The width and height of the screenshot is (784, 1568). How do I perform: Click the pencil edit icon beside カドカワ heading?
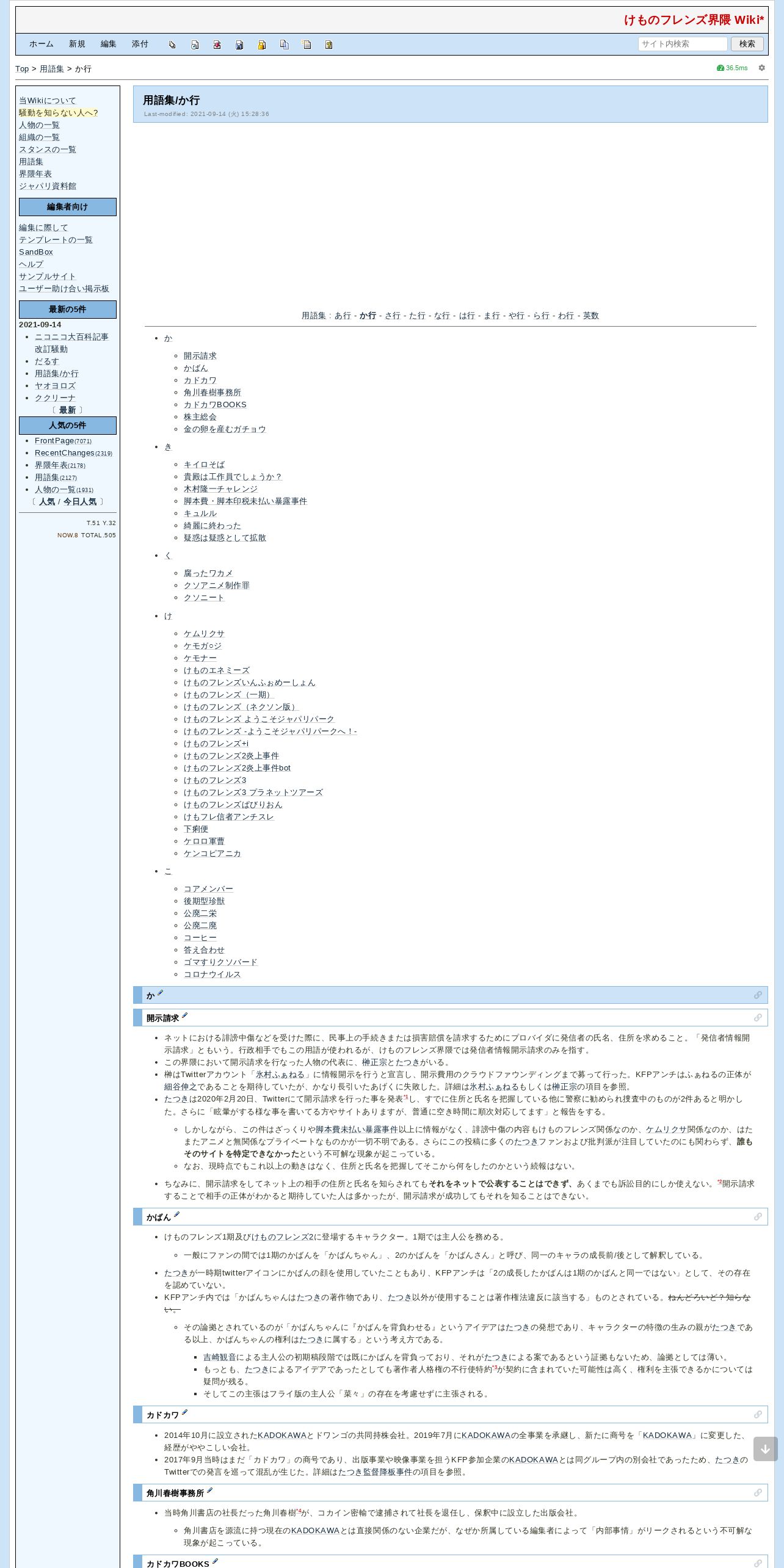pyautogui.click(x=184, y=1413)
